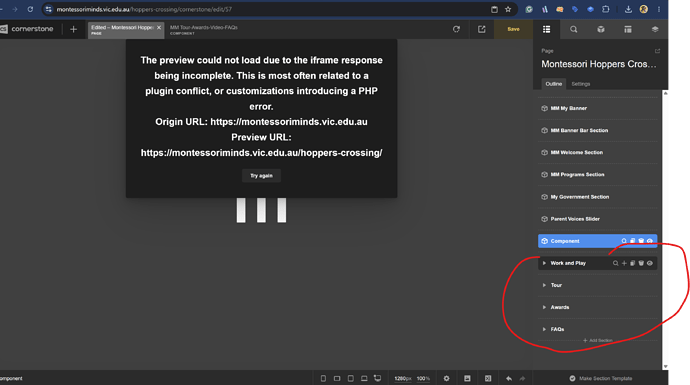This screenshot has width=690, height=385.
Task: Open the Outline panel icon in top toolbar
Action: [546, 29]
